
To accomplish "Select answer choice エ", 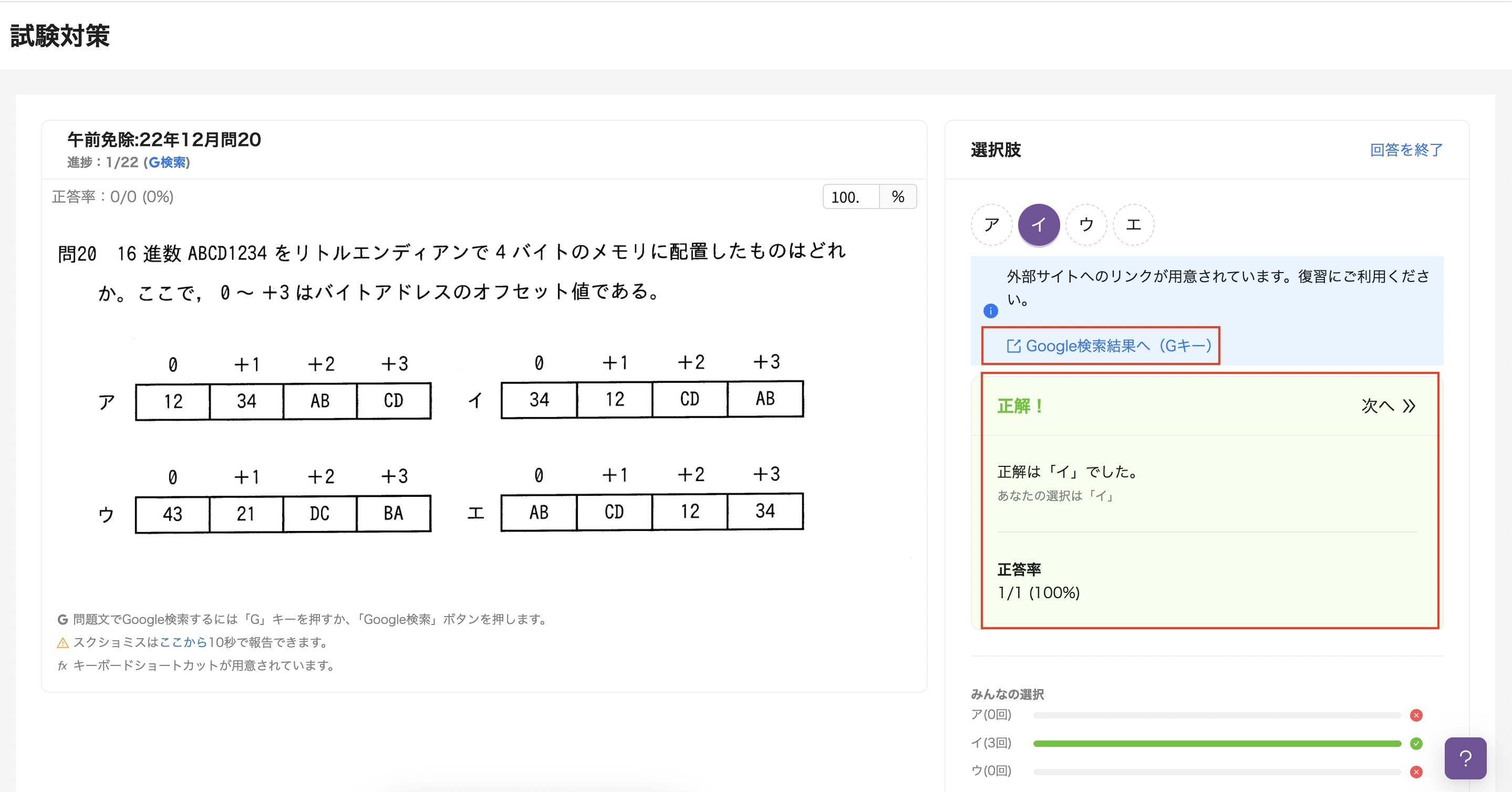I will click(1133, 224).
